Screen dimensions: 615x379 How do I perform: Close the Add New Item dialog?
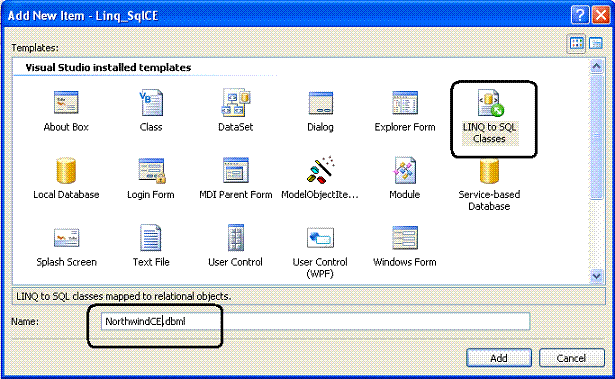point(601,15)
